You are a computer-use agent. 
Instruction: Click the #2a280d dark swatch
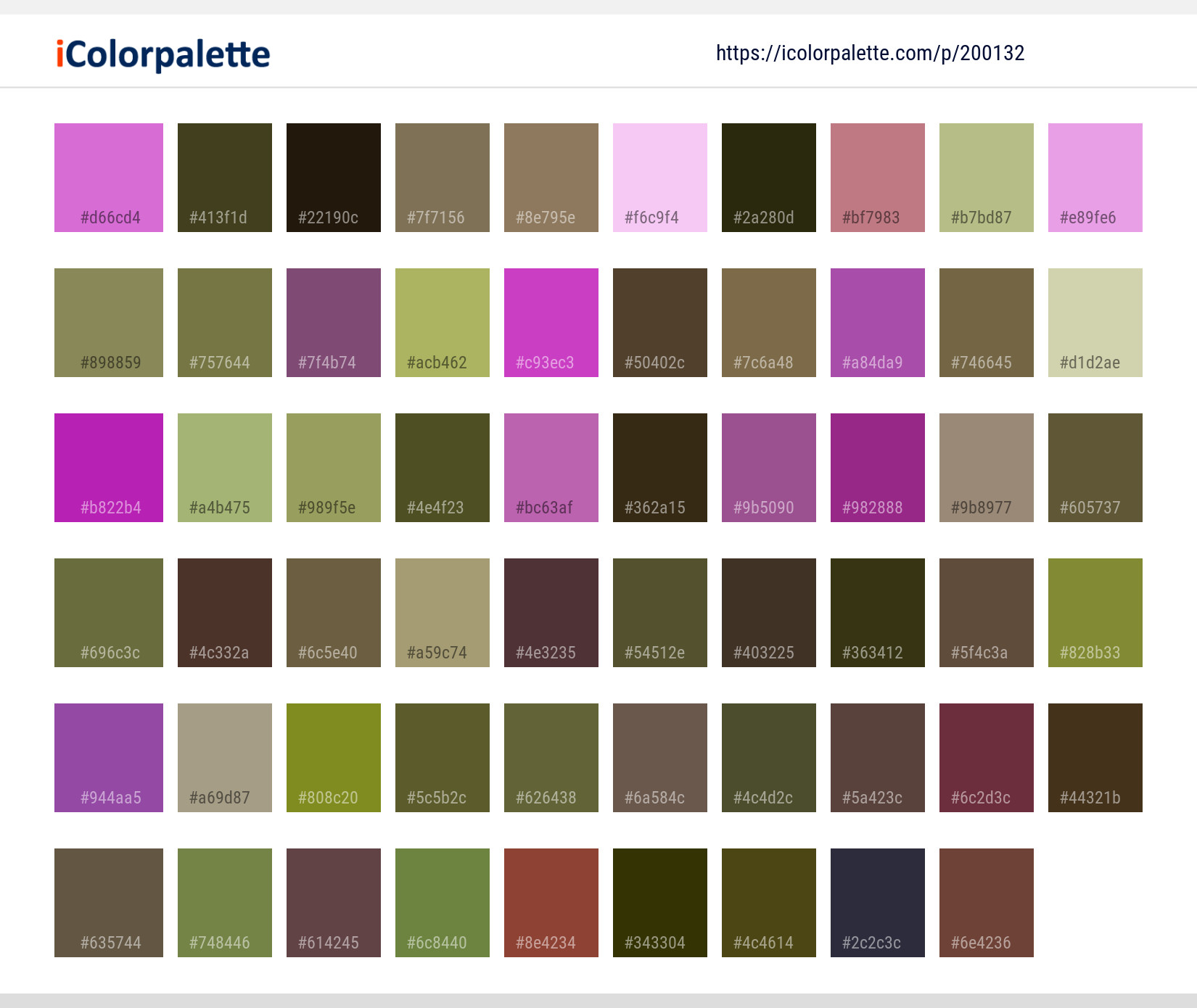pyautogui.click(x=768, y=177)
